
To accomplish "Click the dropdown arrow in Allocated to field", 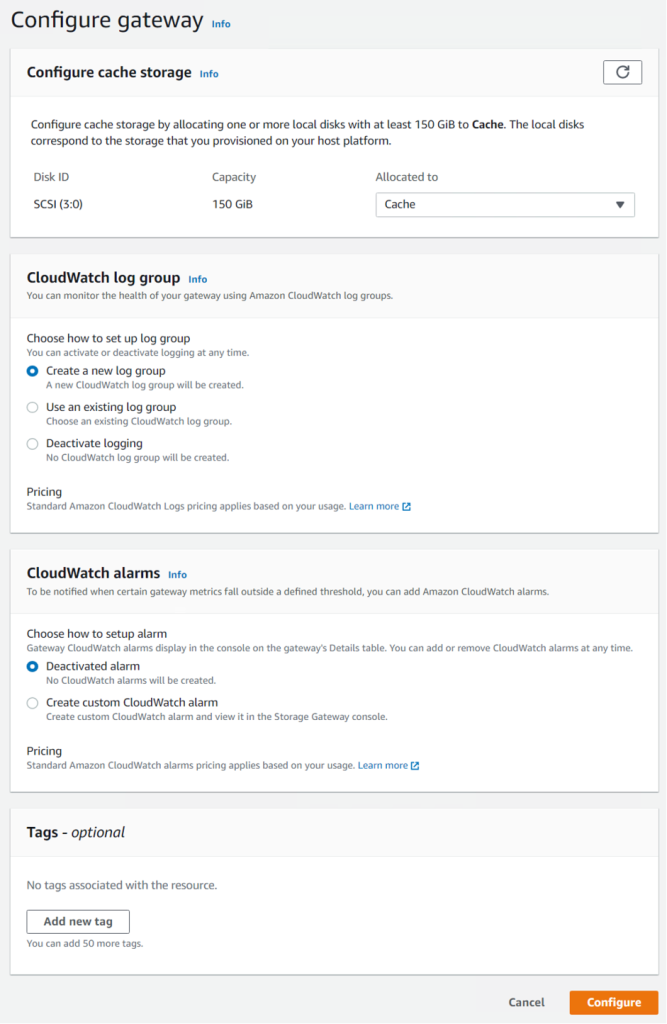I will (x=621, y=204).
